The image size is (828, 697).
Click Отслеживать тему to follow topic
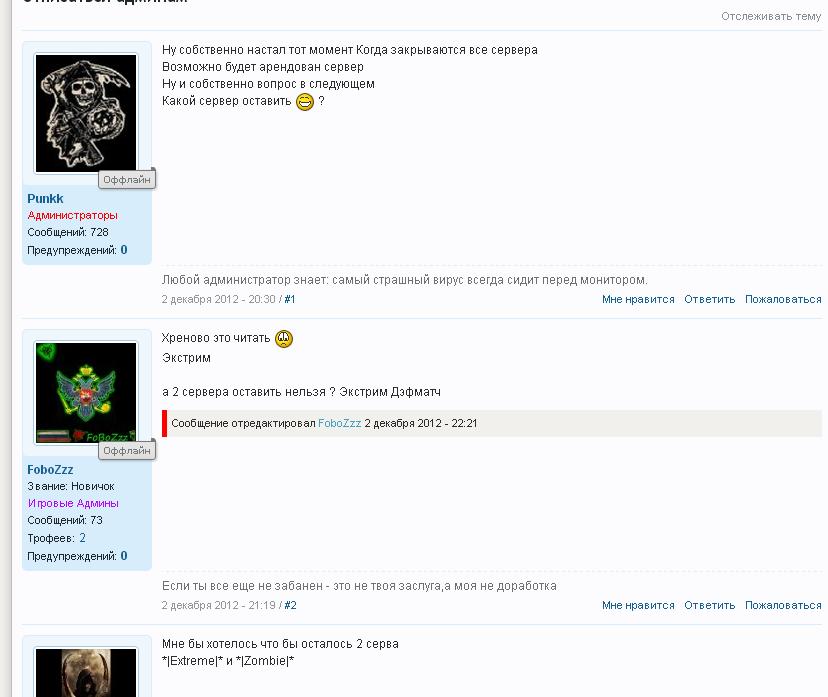[x=771, y=16]
